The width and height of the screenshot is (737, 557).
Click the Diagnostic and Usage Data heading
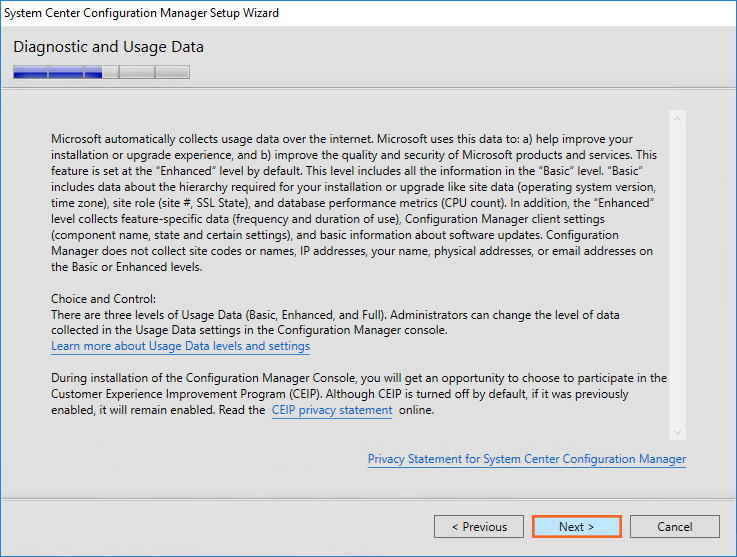coord(108,47)
